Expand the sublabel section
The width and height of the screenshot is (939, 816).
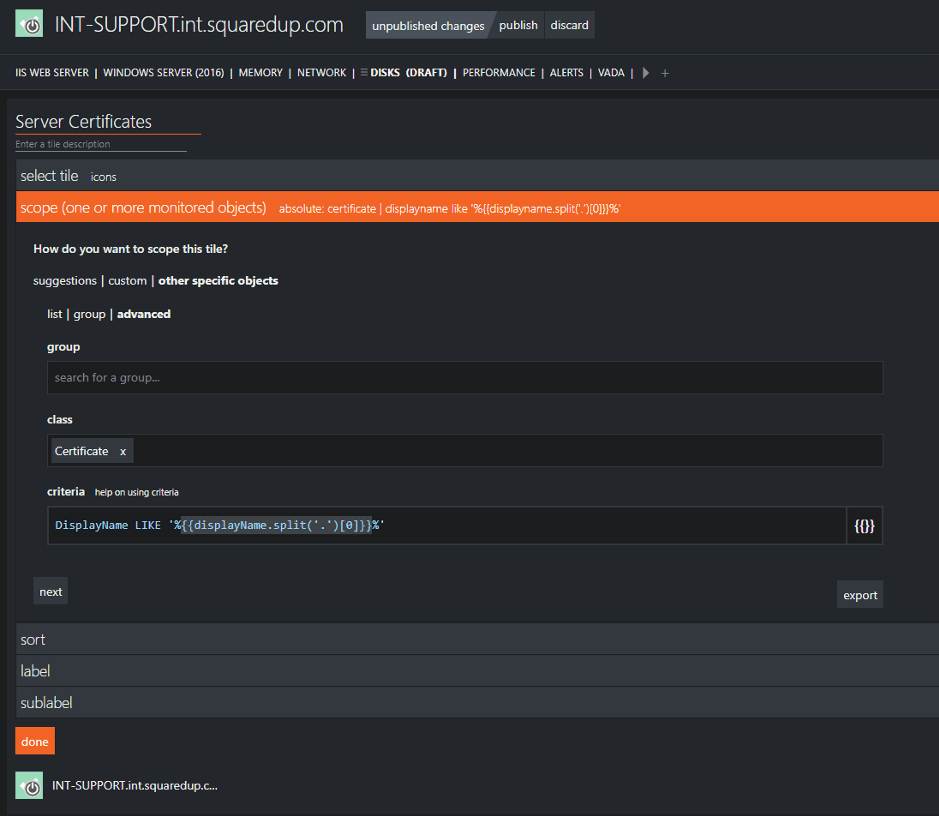pos(477,703)
